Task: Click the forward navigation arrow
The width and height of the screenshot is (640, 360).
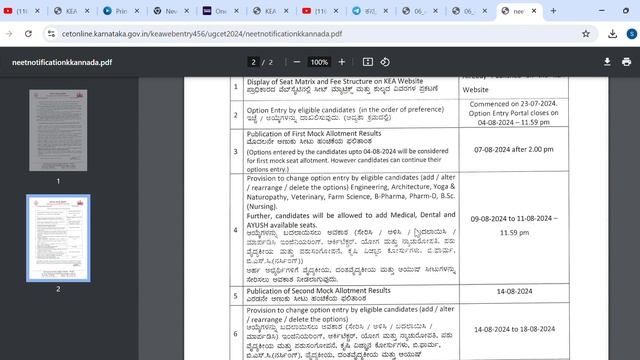Action: tap(9, 34)
